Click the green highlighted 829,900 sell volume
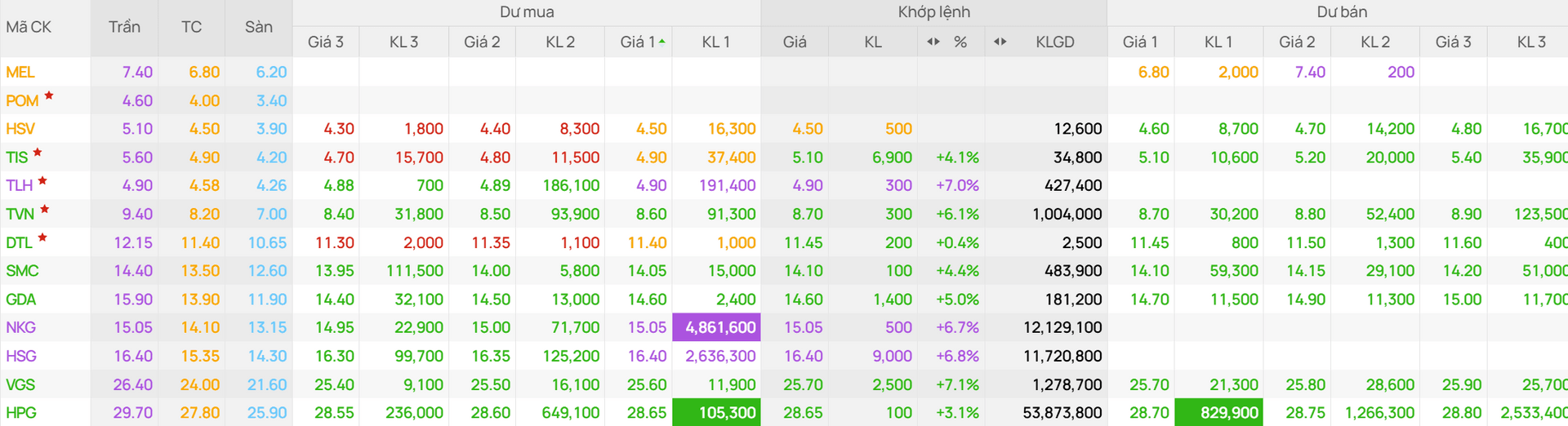 [x=1218, y=412]
